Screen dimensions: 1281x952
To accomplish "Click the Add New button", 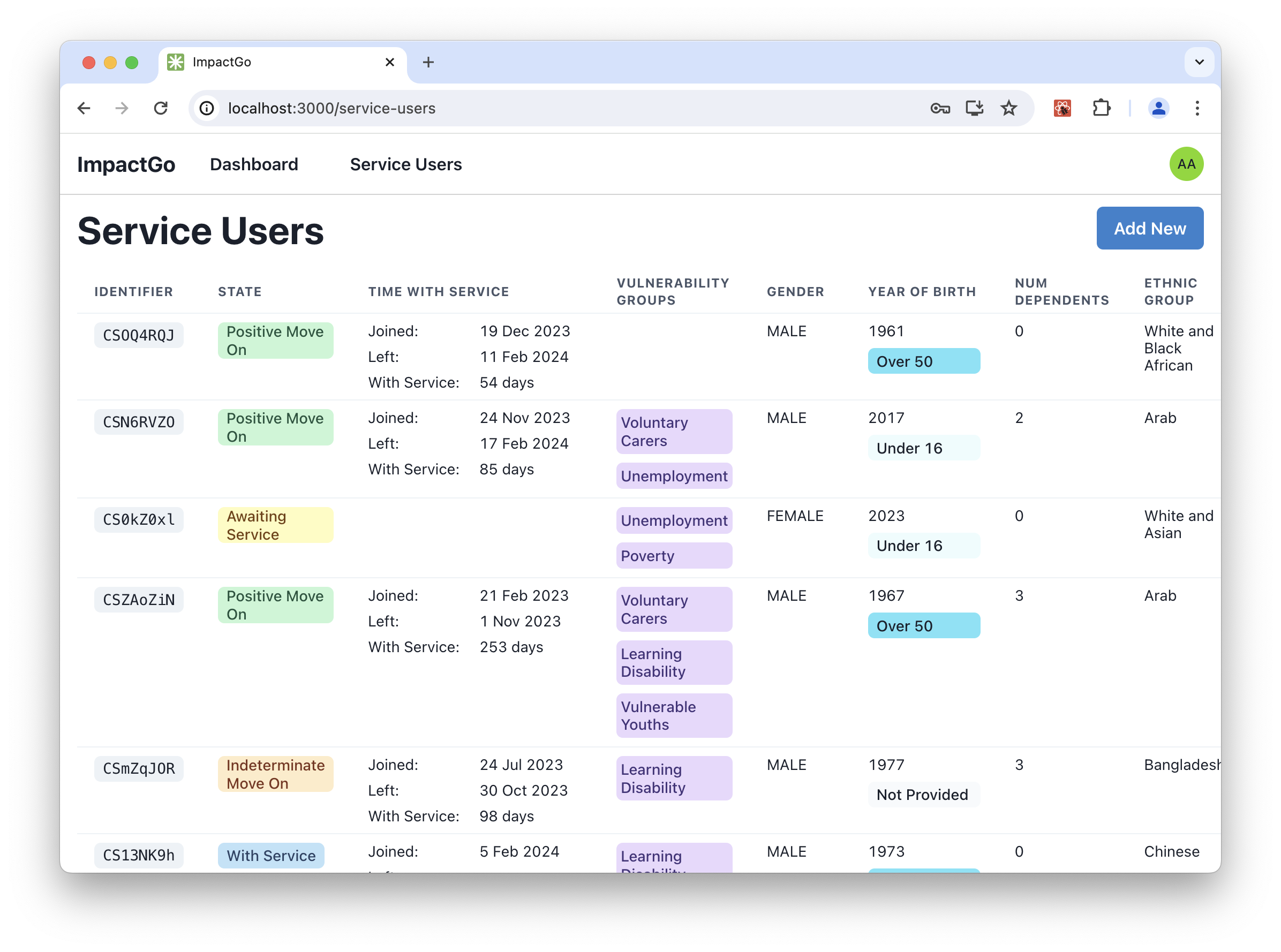I will [1150, 228].
